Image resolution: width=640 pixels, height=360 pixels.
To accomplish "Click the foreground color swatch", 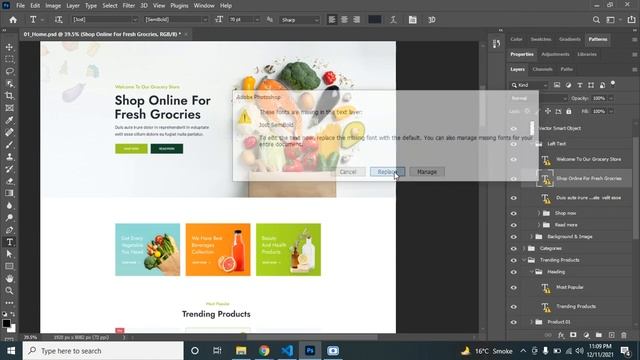I will pyautogui.click(x=6, y=324).
